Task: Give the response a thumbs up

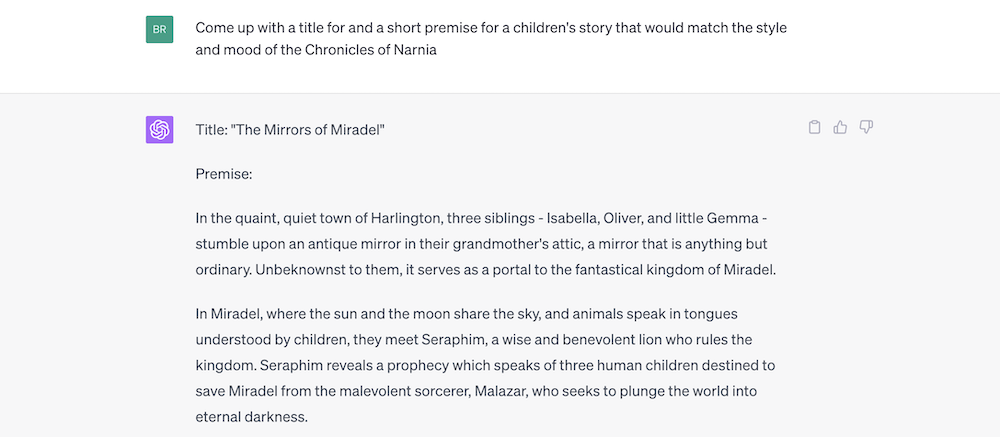Action: click(840, 127)
